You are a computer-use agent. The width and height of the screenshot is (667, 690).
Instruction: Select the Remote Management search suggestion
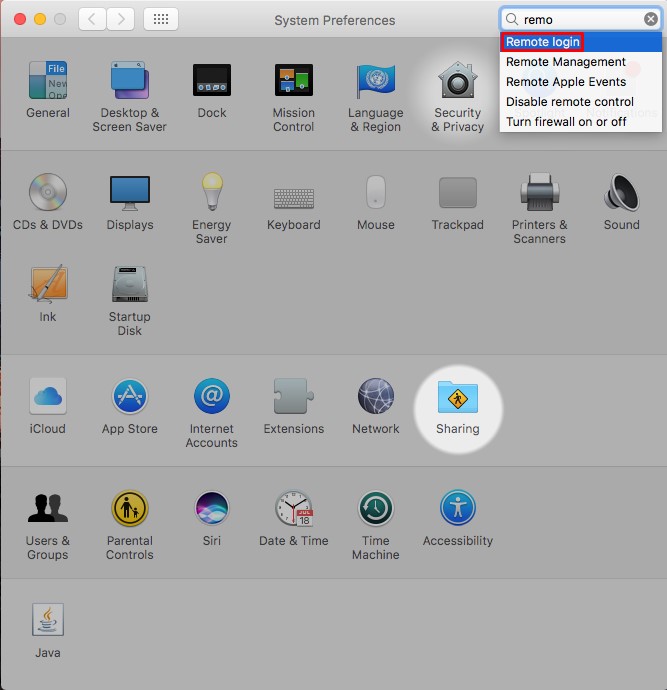coord(581,62)
